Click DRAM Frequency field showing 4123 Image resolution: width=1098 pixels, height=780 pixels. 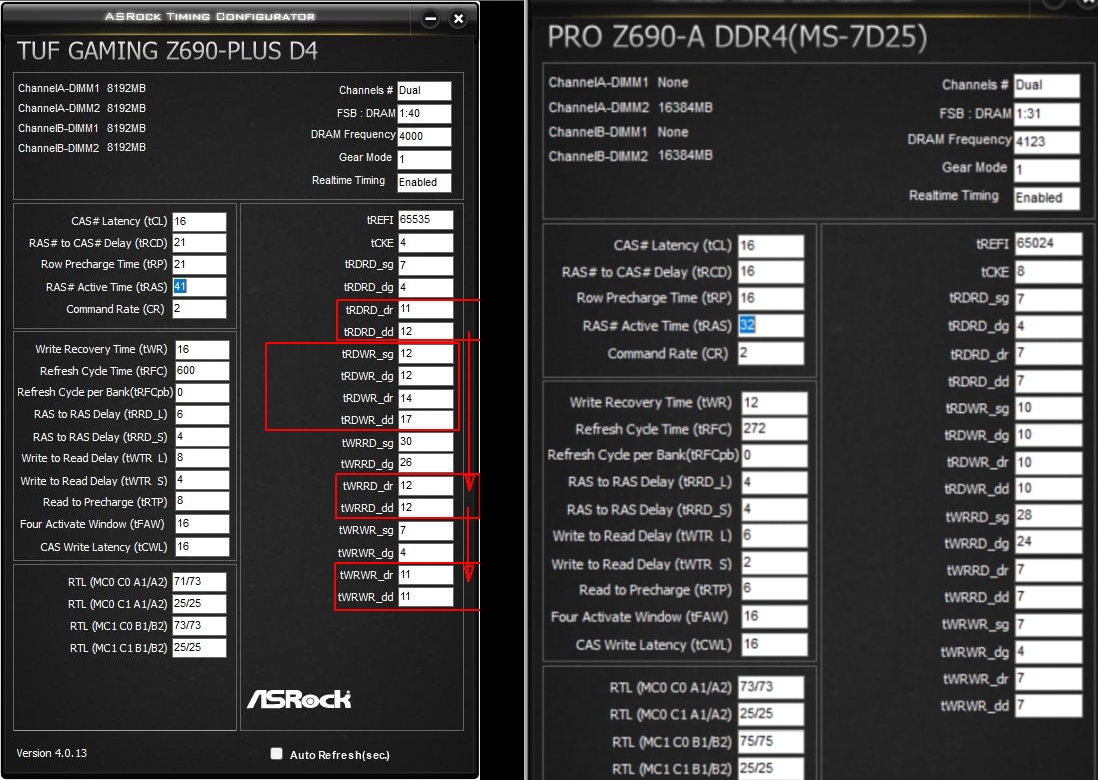pyautogui.click(x=1046, y=141)
